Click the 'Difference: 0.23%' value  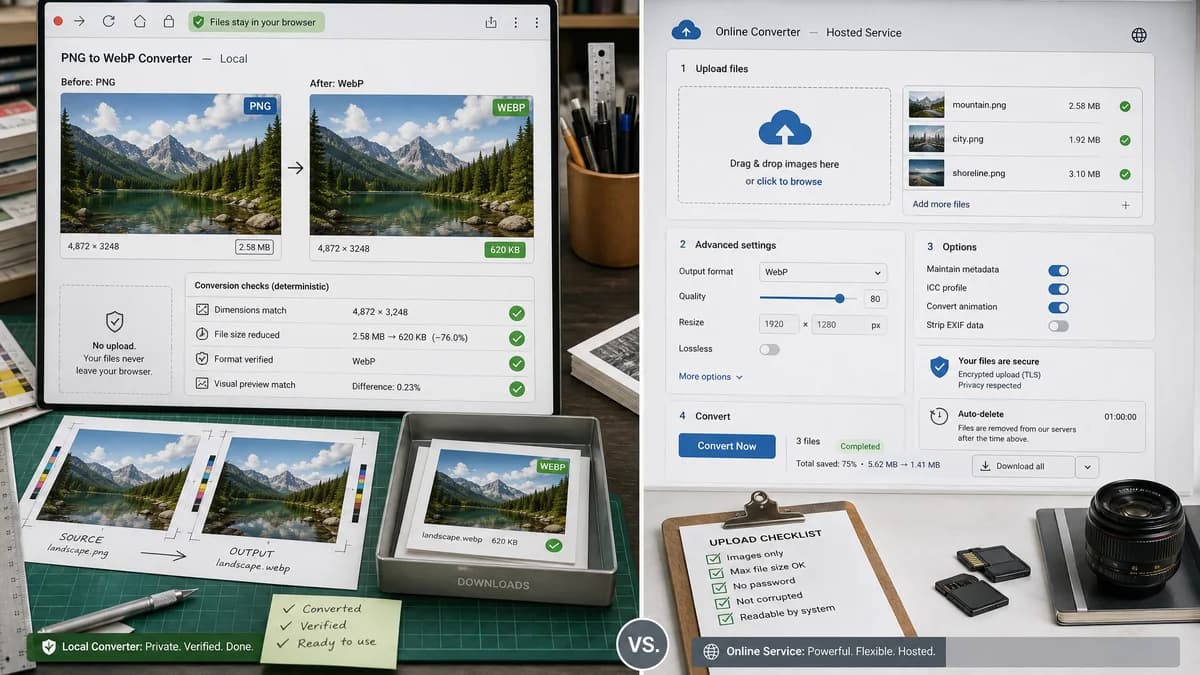point(387,387)
